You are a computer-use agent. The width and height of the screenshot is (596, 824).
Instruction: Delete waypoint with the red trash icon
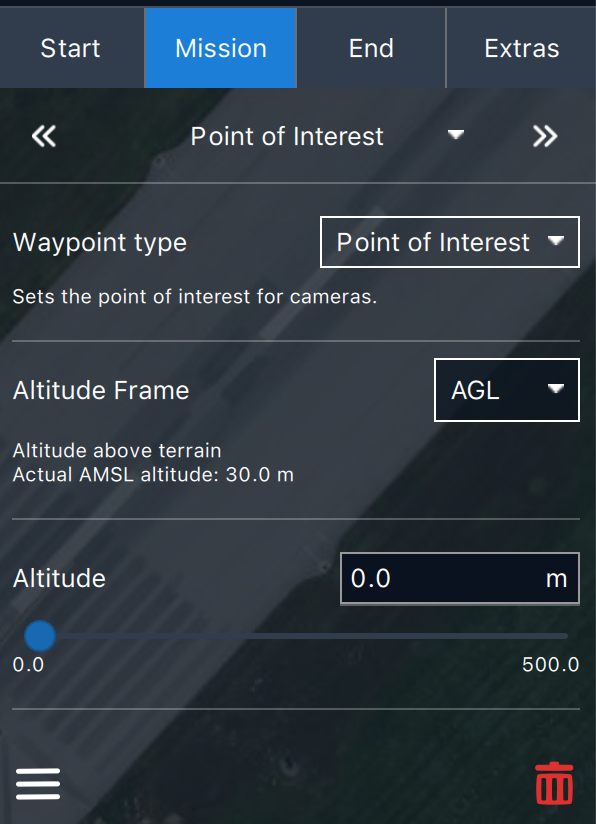(554, 783)
